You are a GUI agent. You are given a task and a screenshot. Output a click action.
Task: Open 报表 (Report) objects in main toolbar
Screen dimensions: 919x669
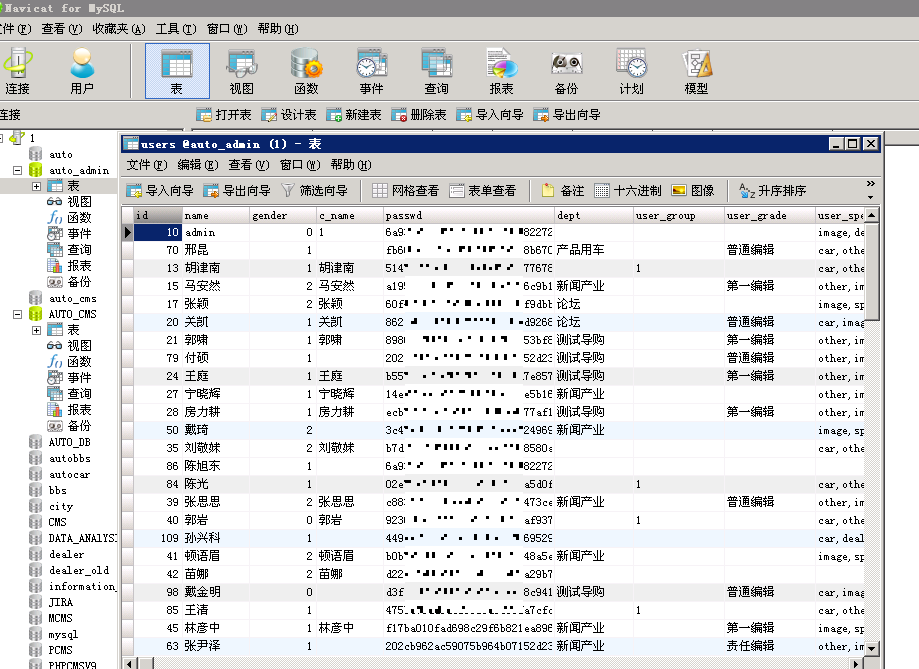502,71
